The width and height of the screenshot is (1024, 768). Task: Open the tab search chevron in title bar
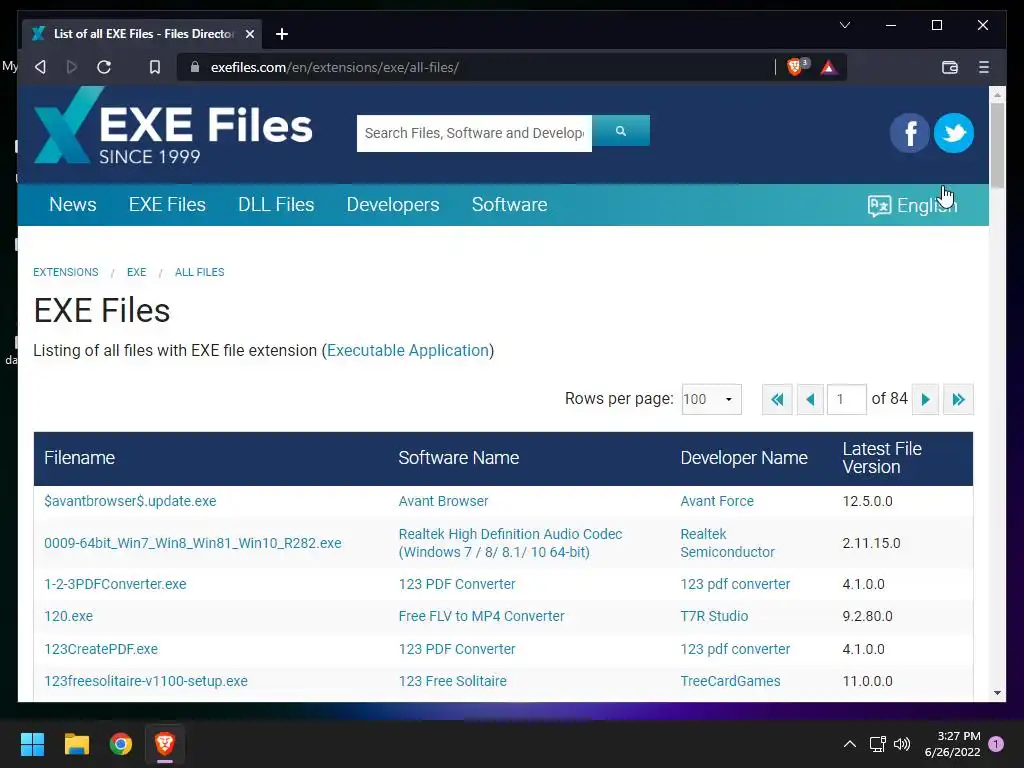[844, 25]
